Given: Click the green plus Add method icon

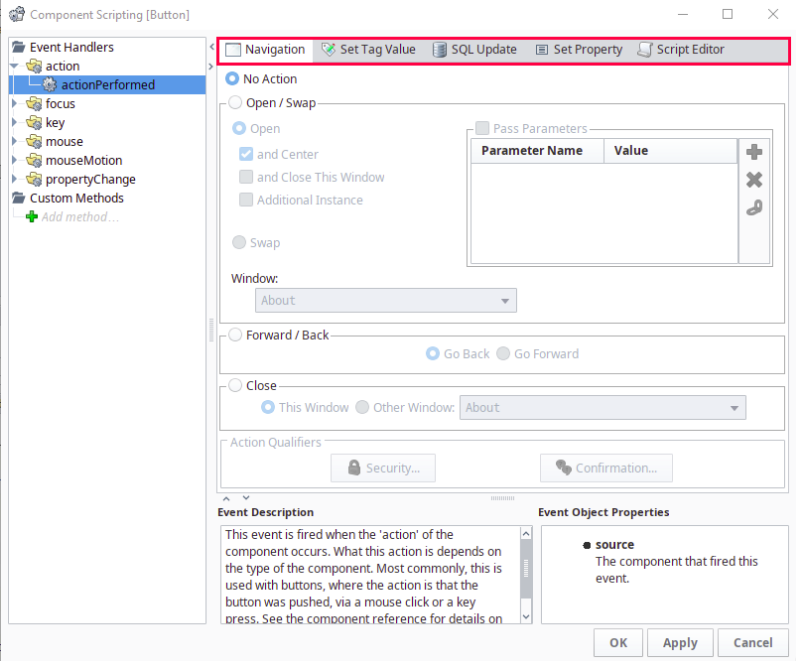Looking at the screenshot, I should pyautogui.click(x=32, y=217).
